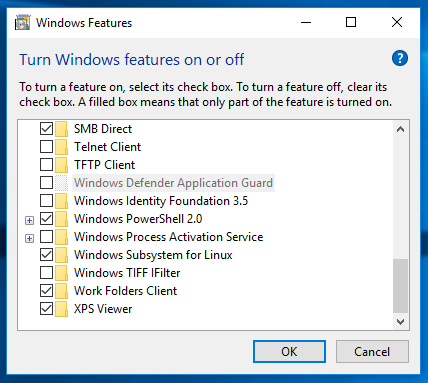Expand Windows Process Activation Service tree
Viewport: 428px width, 383px height.
point(29,238)
